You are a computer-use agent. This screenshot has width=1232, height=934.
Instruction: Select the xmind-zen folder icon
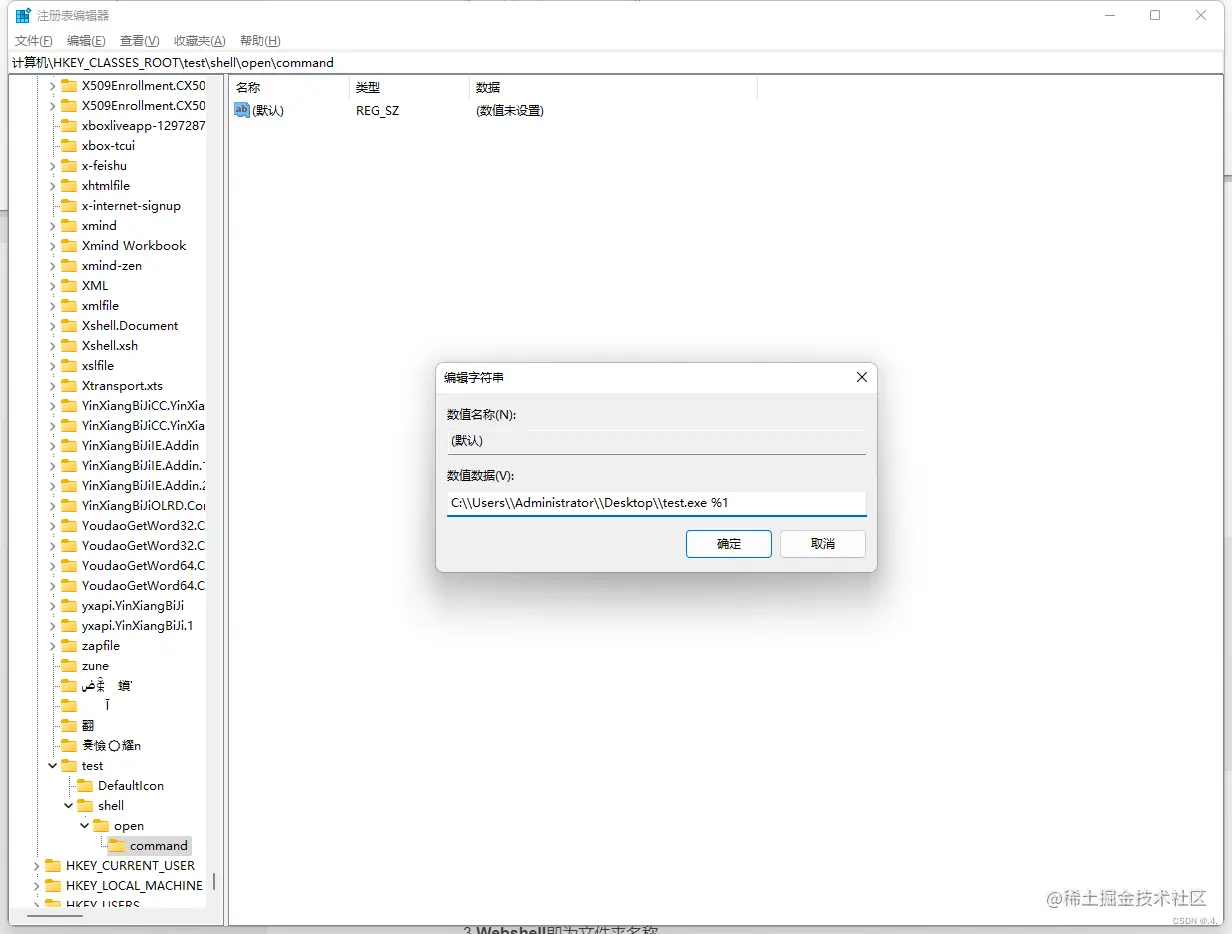[69, 266]
